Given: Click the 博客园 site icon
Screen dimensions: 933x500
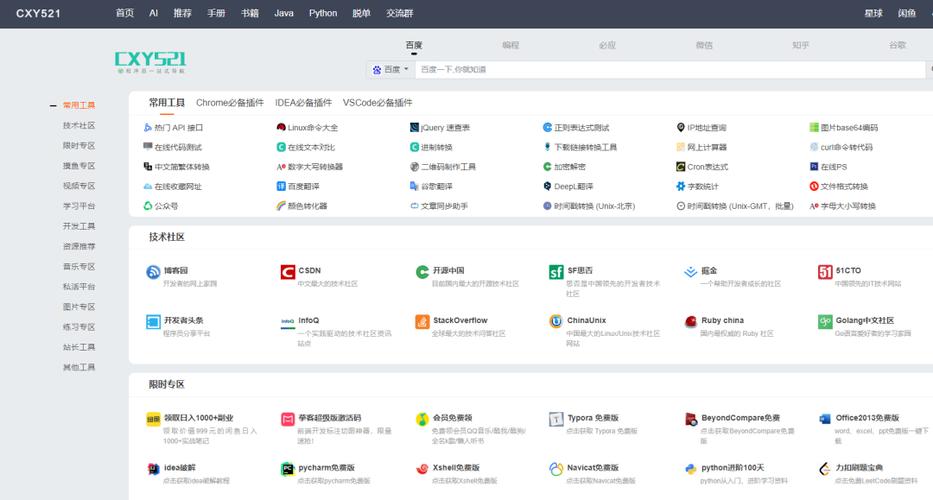Looking at the screenshot, I should [x=153, y=272].
